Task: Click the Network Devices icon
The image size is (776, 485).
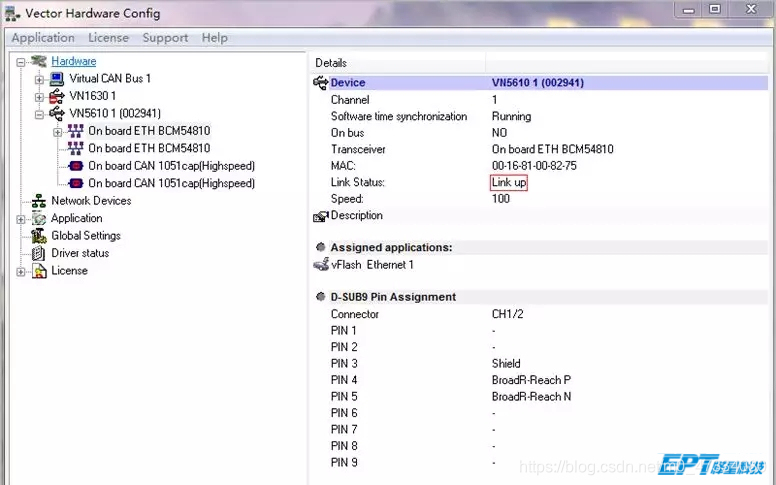Action: (39, 201)
